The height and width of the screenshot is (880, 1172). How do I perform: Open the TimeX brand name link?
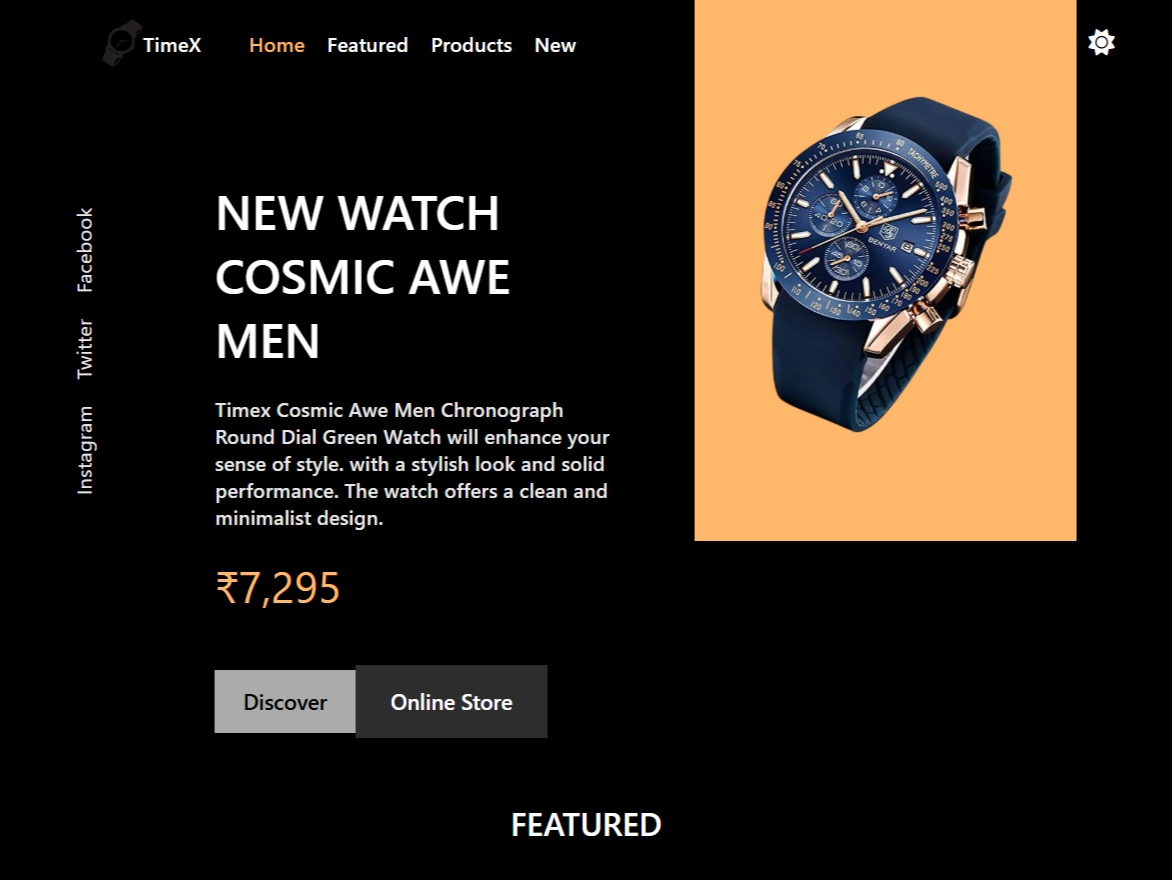172,46
